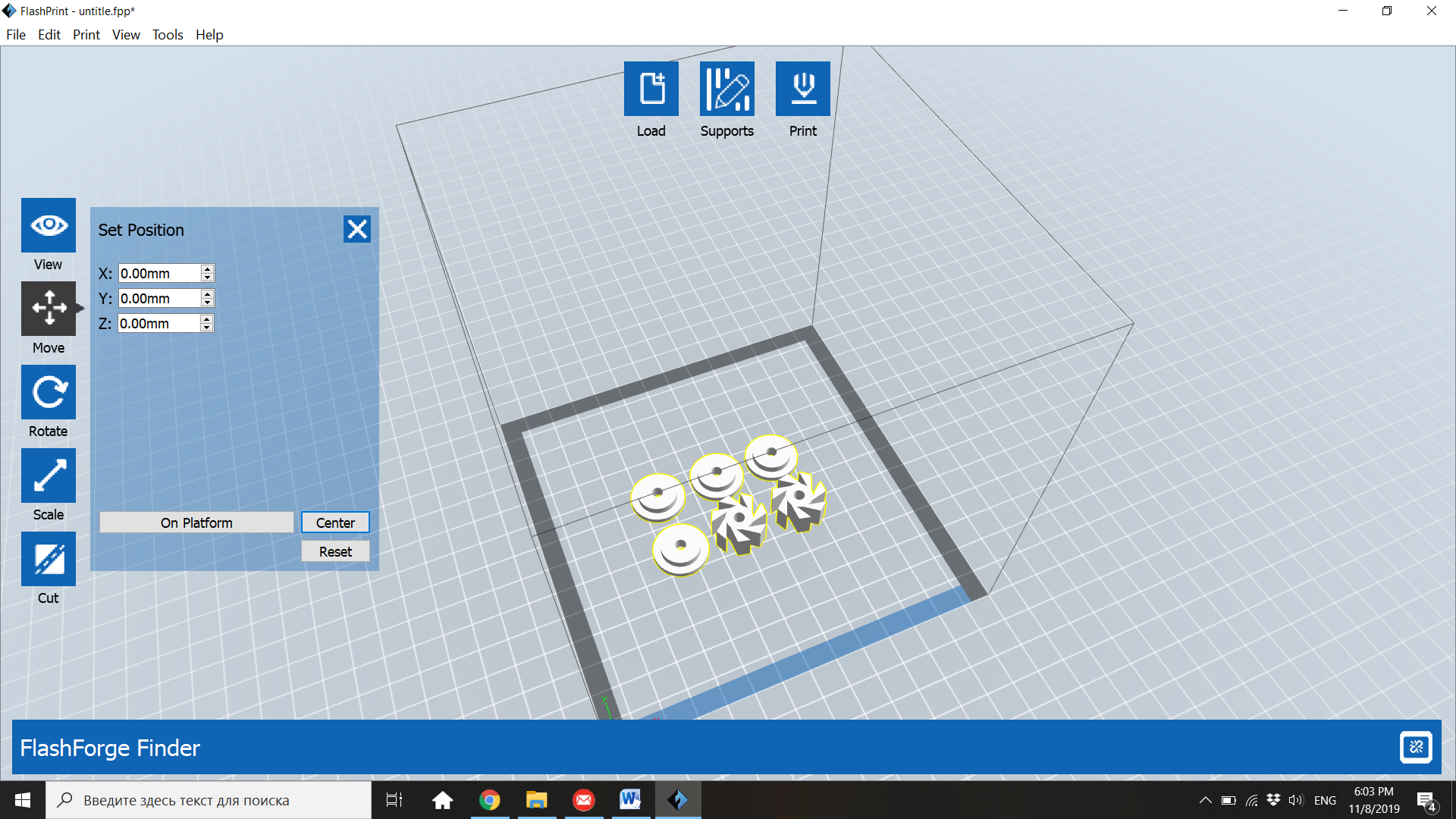Click inside the X coordinate input field
Image resolution: width=1456 pixels, height=819 pixels.
click(x=159, y=273)
